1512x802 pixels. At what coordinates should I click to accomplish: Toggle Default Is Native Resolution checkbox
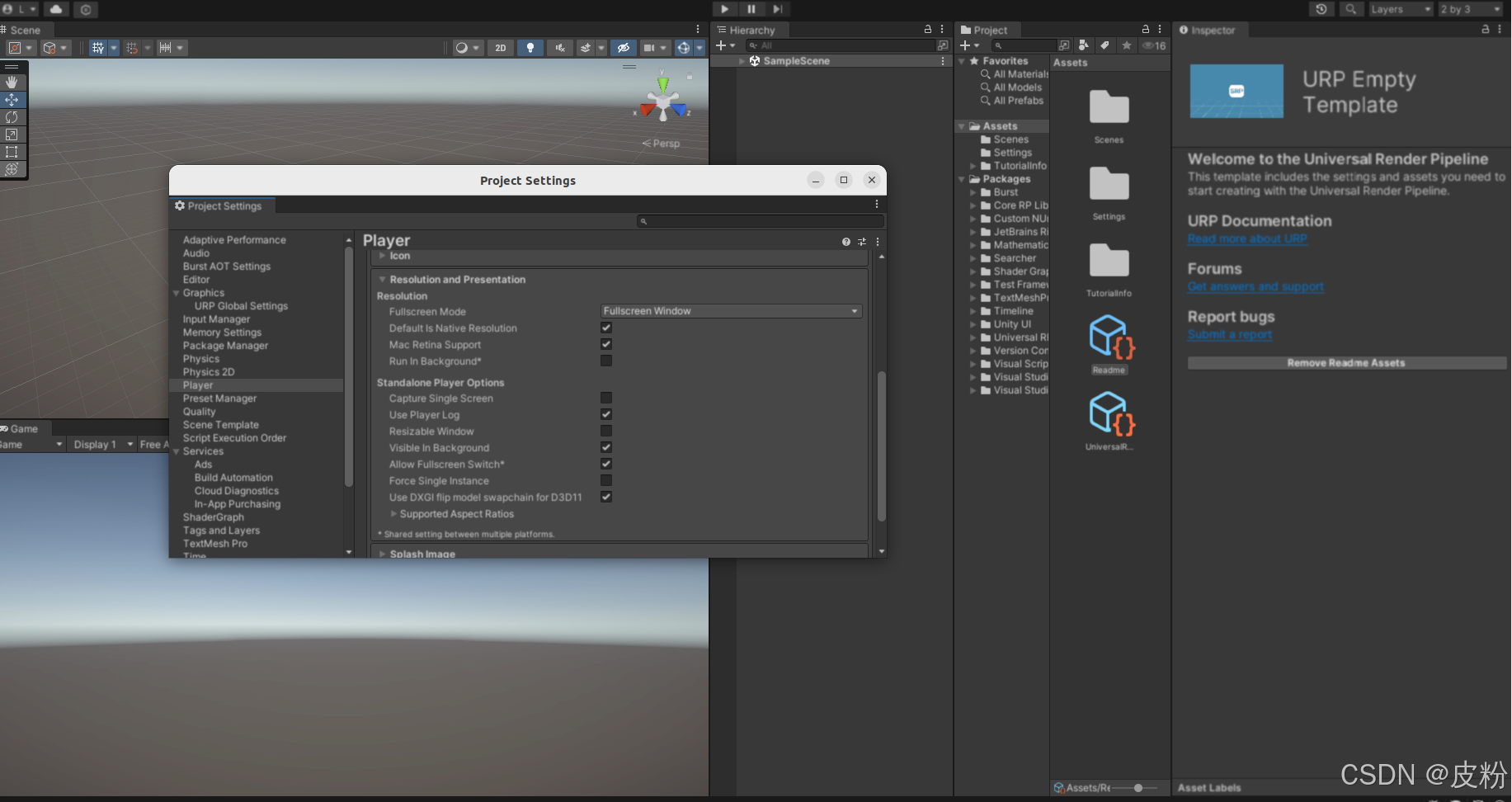pyautogui.click(x=606, y=328)
